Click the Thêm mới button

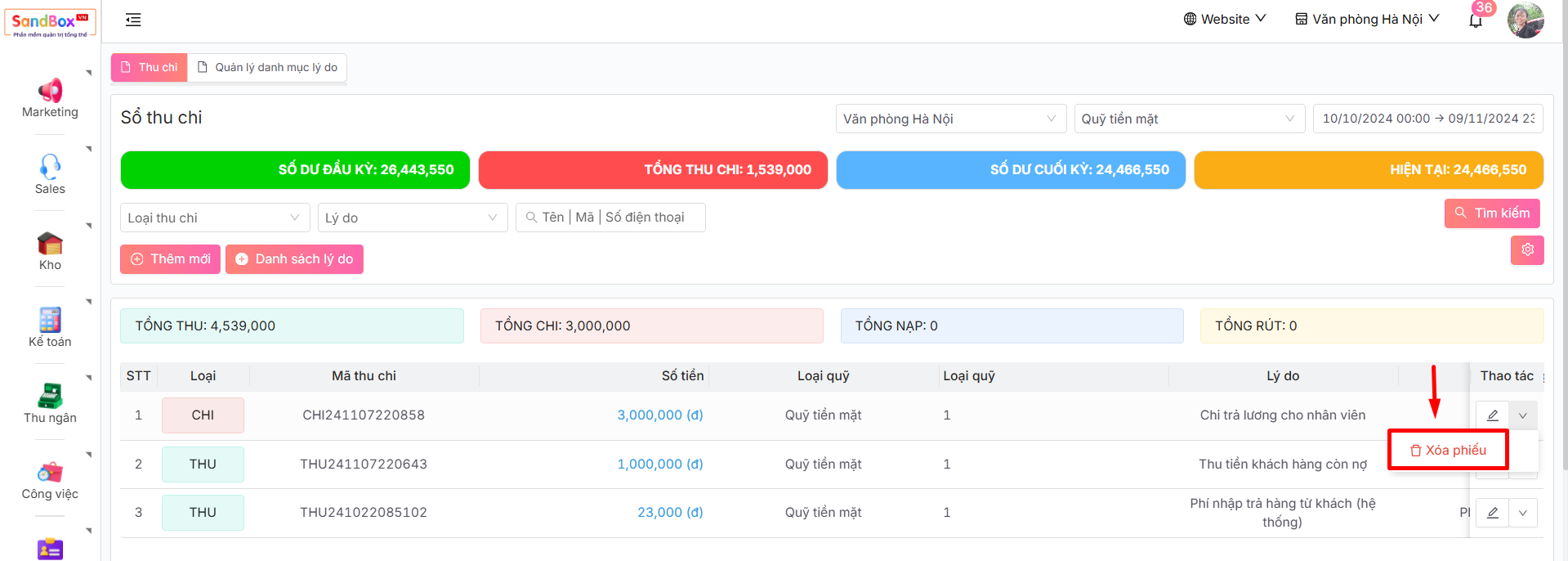(x=171, y=259)
